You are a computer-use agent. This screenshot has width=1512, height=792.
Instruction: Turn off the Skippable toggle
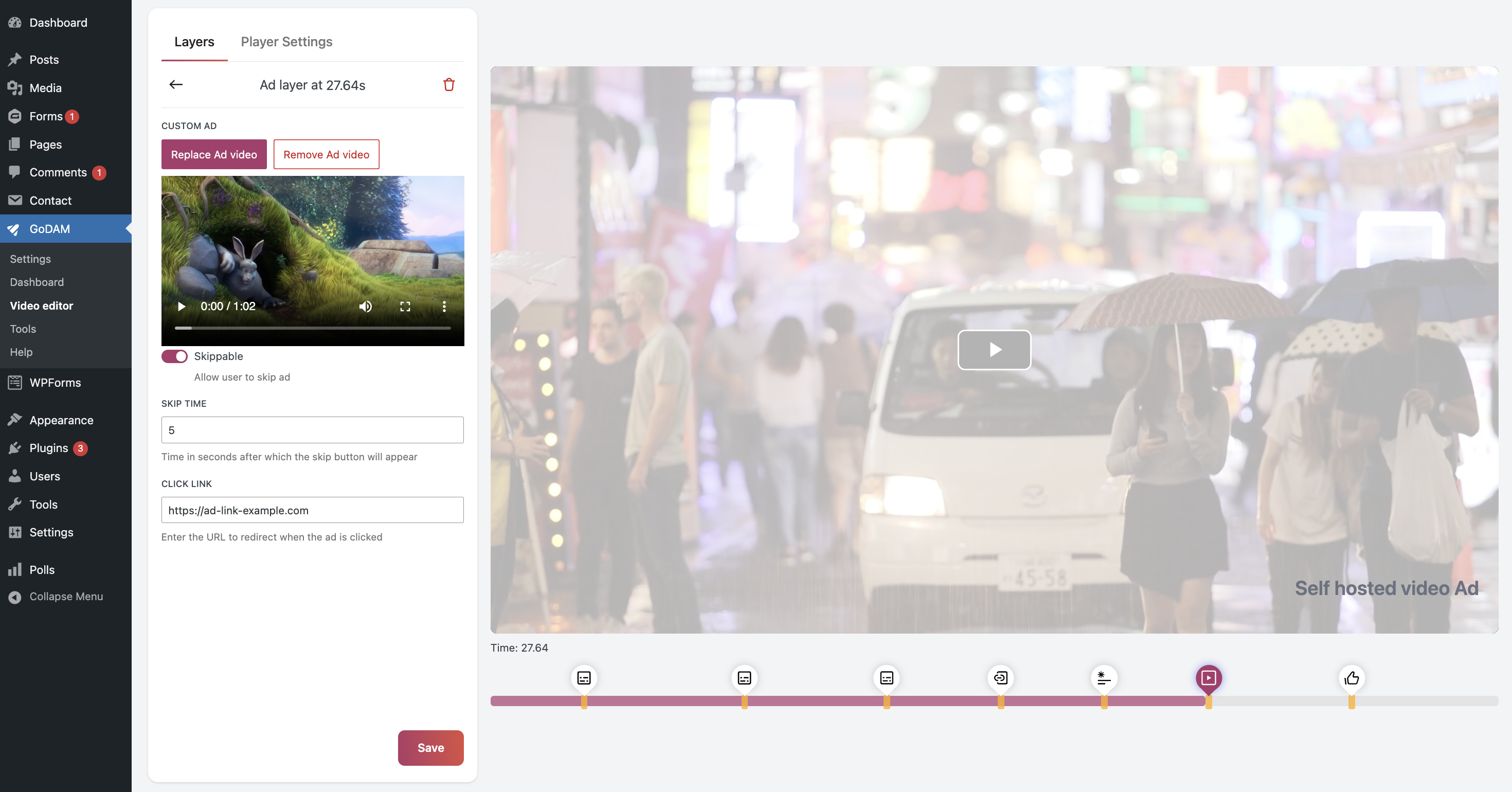(x=174, y=356)
